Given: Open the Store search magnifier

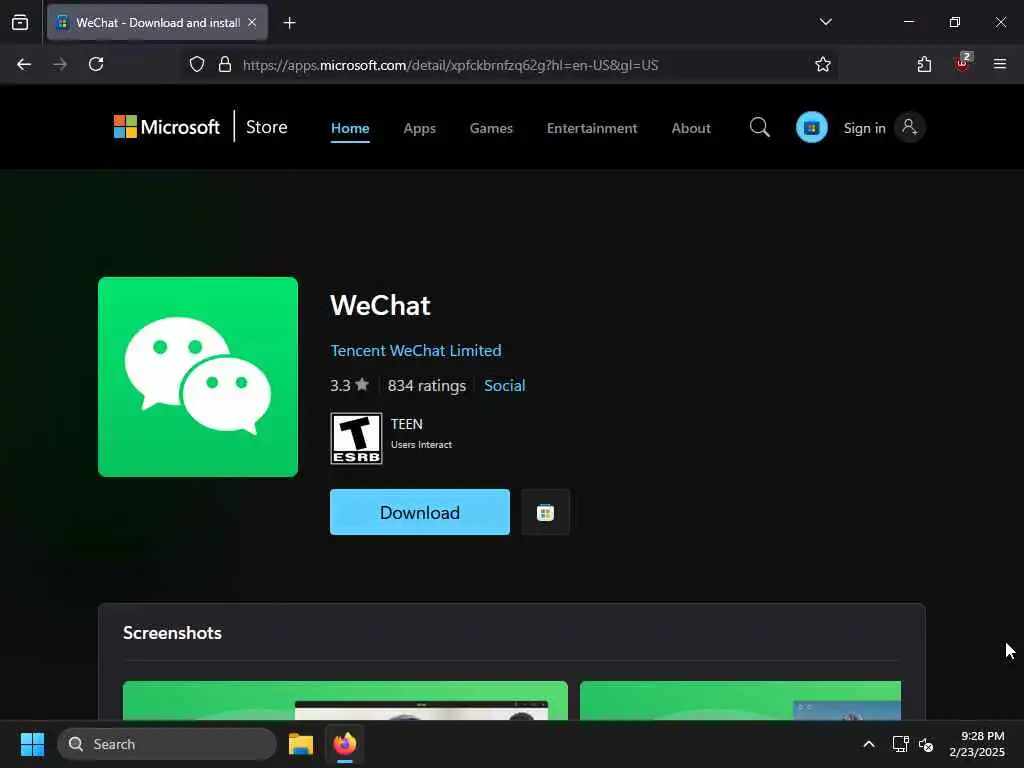Looking at the screenshot, I should coord(760,127).
